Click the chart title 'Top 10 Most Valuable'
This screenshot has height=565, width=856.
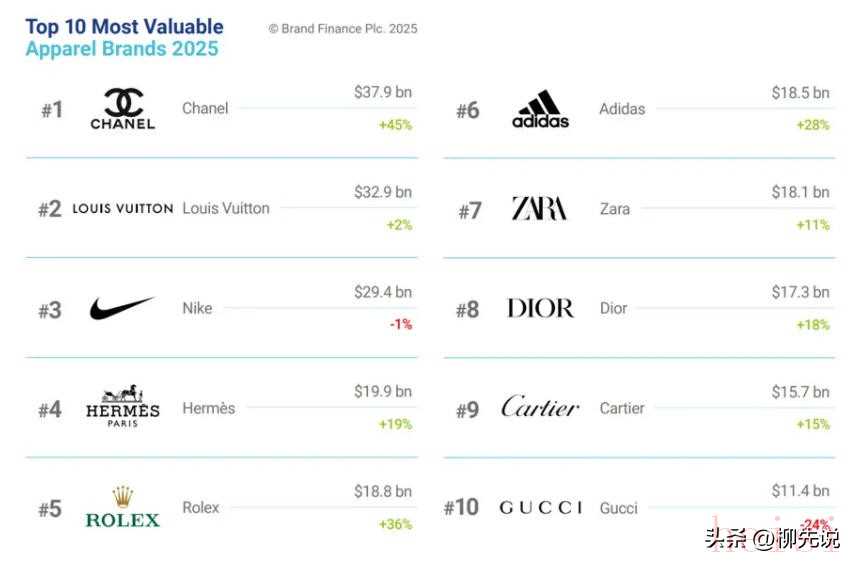coord(124,27)
